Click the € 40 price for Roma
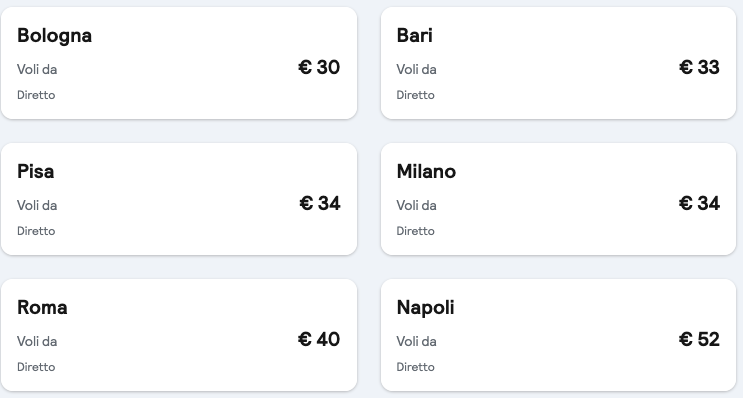This screenshot has height=398, width=743. click(319, 339)
